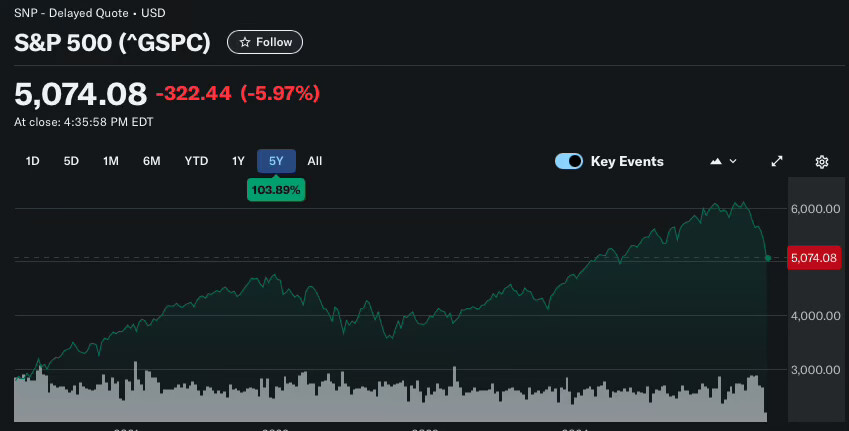Follow the S&P 500 index
The width and height of the screenshot is (849, 431).
[265, 42]
